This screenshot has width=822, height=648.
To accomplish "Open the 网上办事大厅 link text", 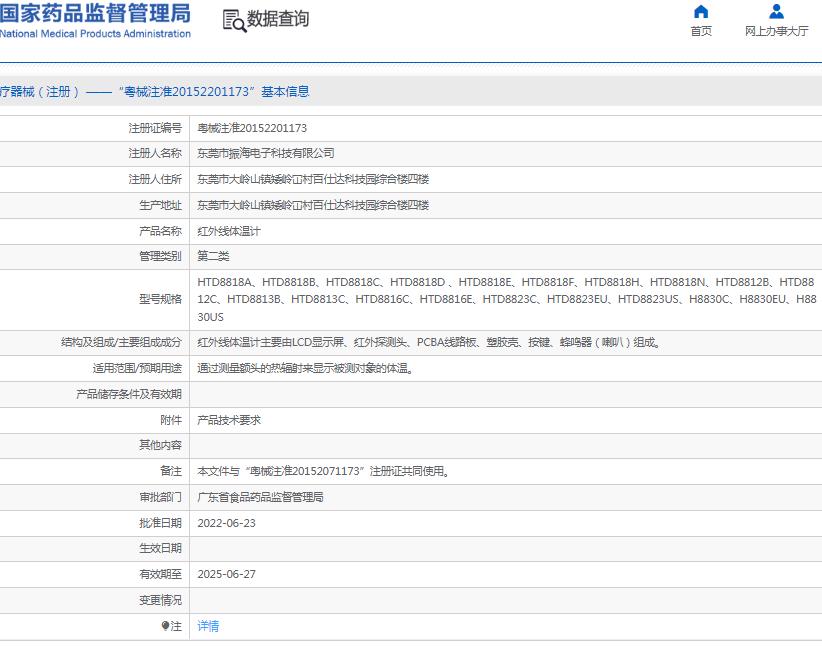I will pos(776,31).
